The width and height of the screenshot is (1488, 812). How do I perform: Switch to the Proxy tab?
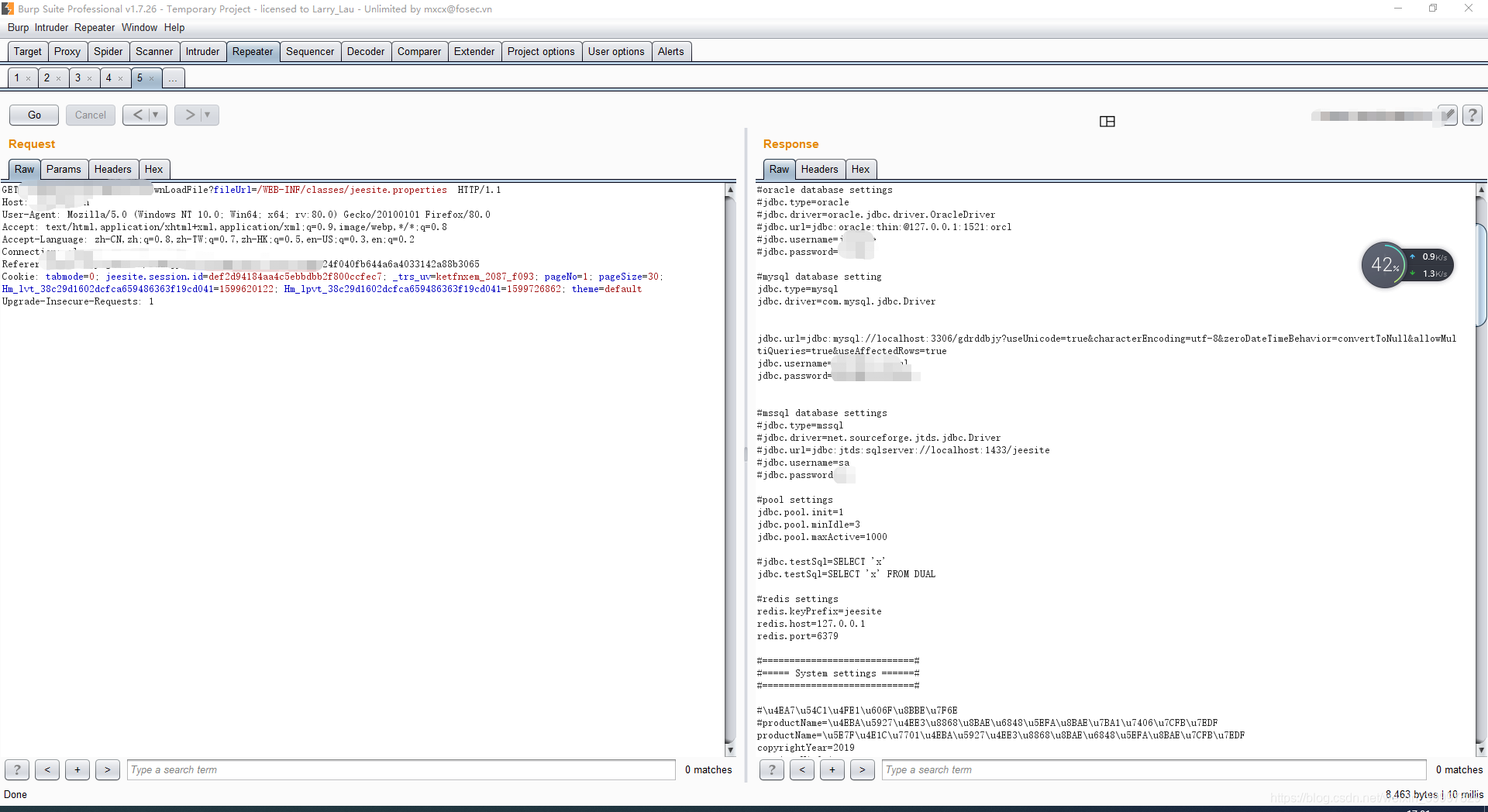click(67, 52)
